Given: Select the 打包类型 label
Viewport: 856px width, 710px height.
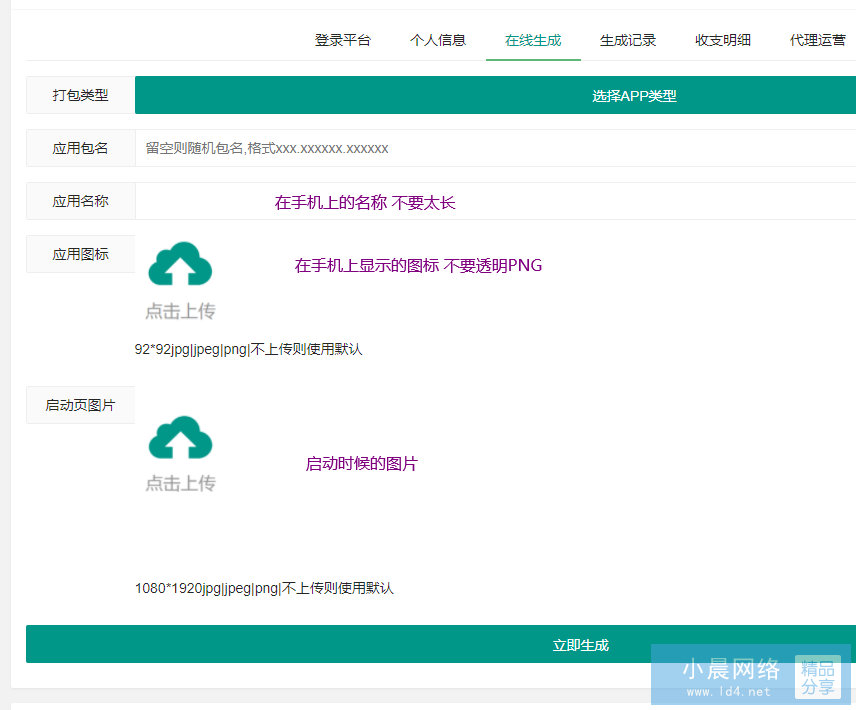Looking at the screenshot, I should click(81, 96).
